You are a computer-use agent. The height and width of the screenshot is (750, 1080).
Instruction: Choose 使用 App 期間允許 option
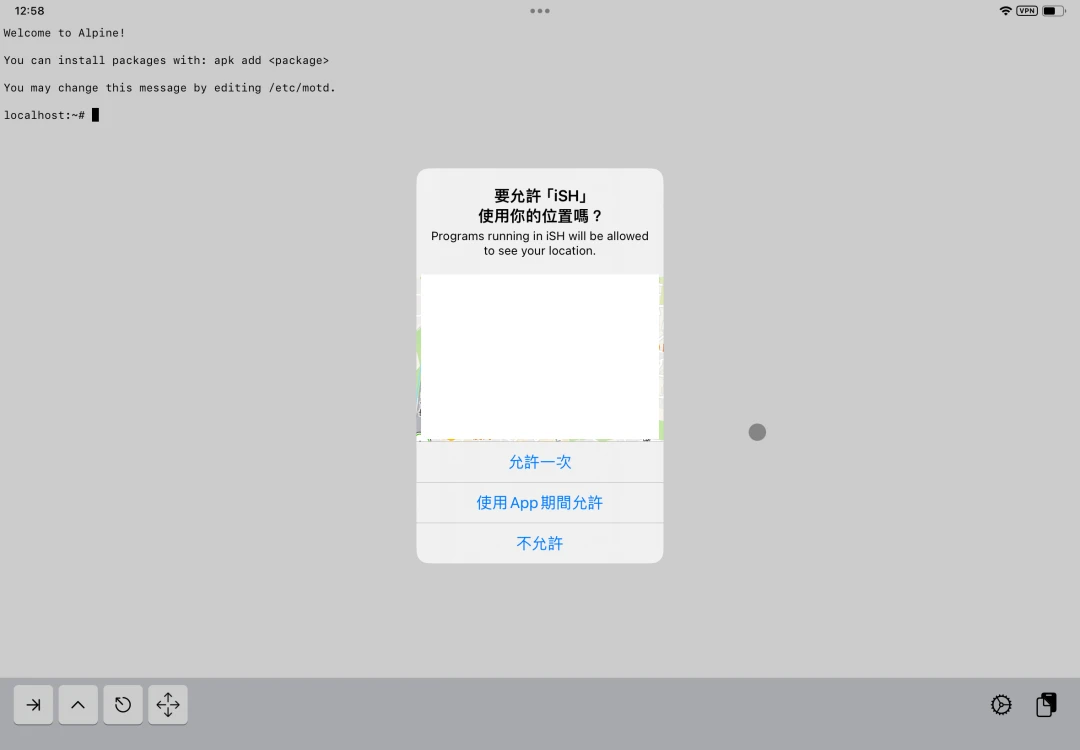tap(540, 503)
